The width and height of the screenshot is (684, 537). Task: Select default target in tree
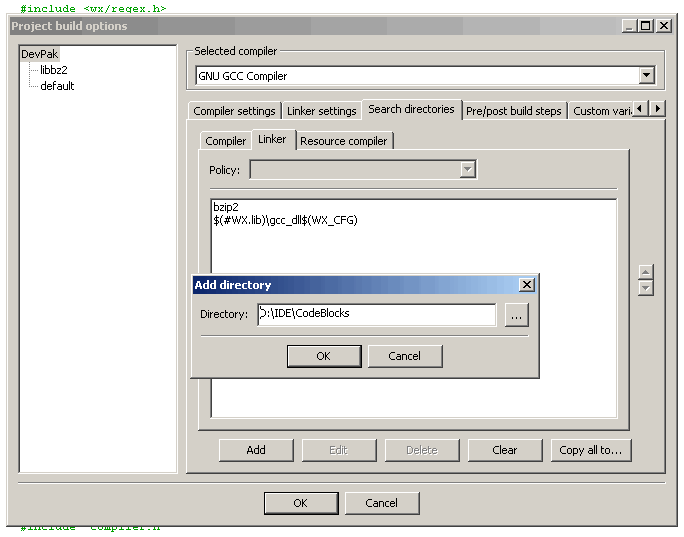[x=57, y=86]
